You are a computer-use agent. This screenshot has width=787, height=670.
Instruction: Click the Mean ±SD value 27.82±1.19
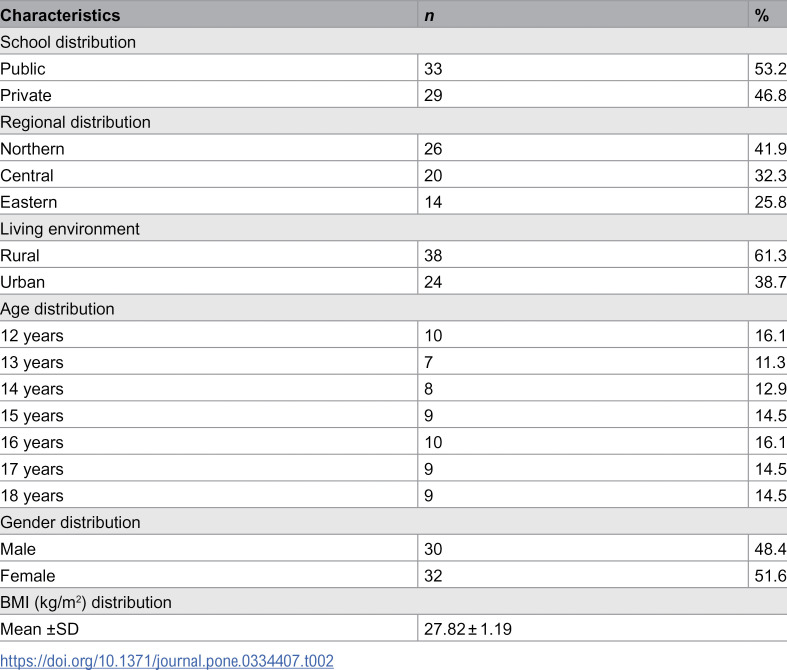[468, 629]
